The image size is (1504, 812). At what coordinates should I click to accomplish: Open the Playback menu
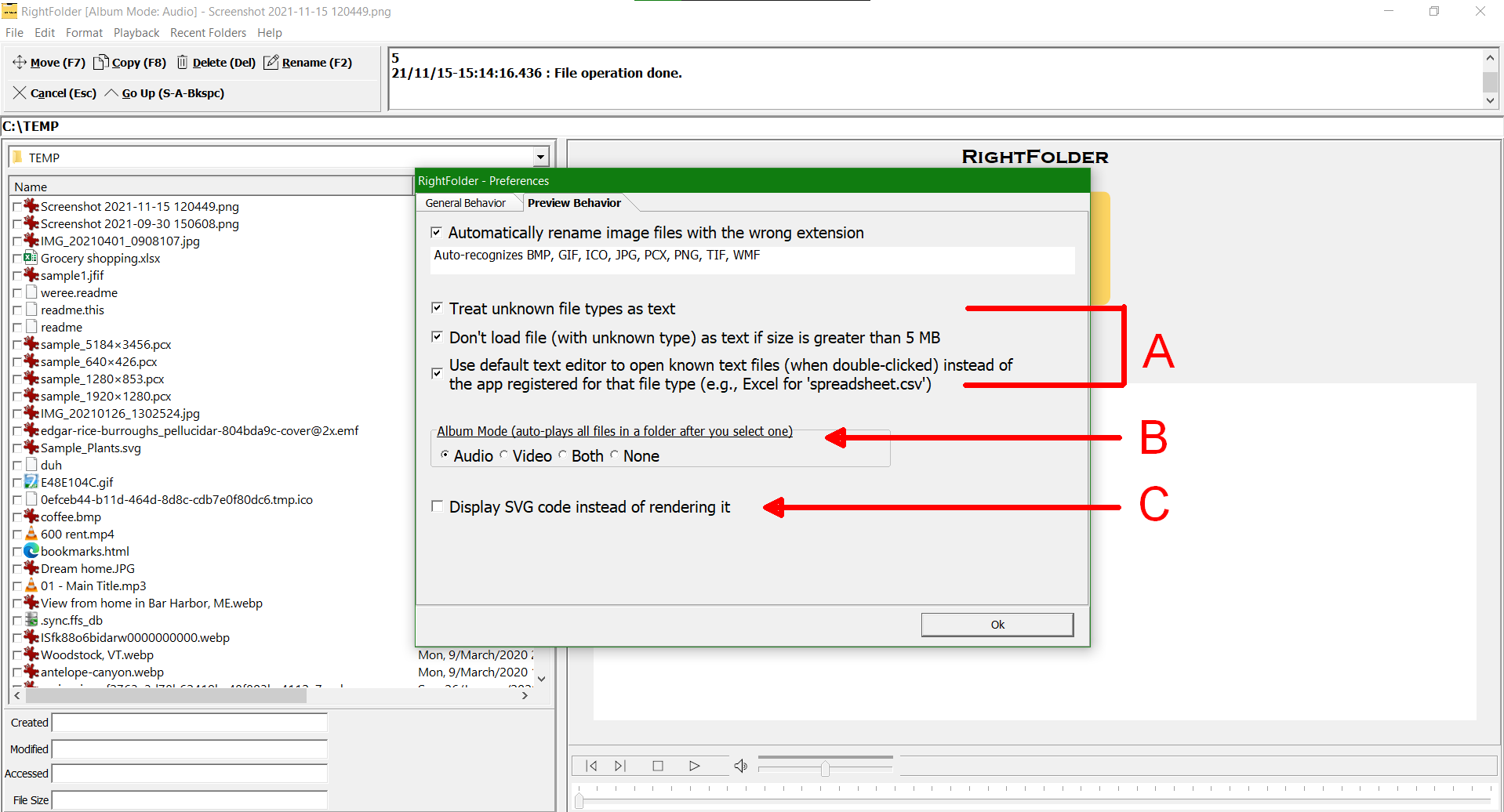click(136, 33)
